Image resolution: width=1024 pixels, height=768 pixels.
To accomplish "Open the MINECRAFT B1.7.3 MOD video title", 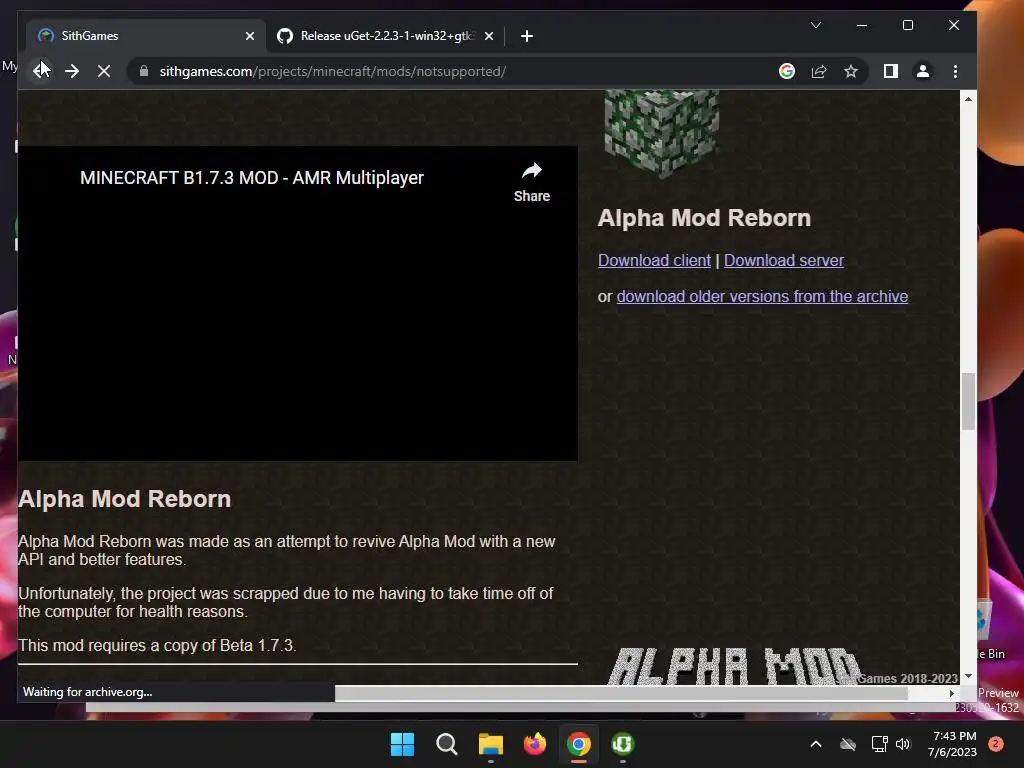I will coord(252,178).
